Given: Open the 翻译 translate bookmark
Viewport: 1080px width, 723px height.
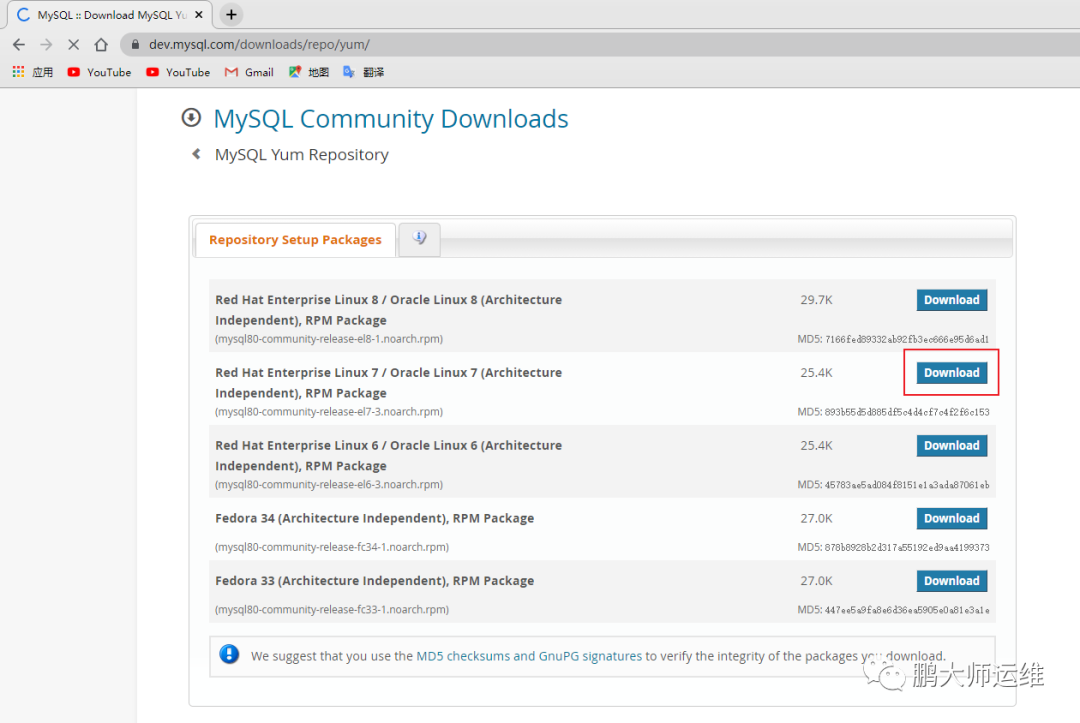Looking at the screenshot, I should (x=364, y=72).
